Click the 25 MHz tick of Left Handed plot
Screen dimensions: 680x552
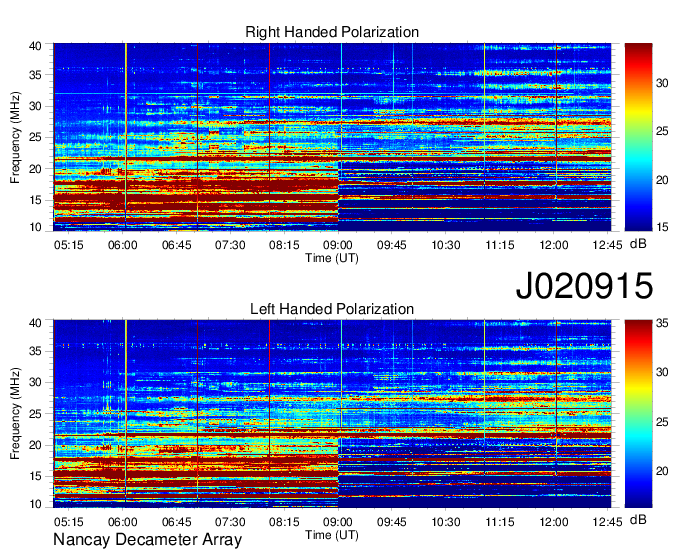point(36,414)
